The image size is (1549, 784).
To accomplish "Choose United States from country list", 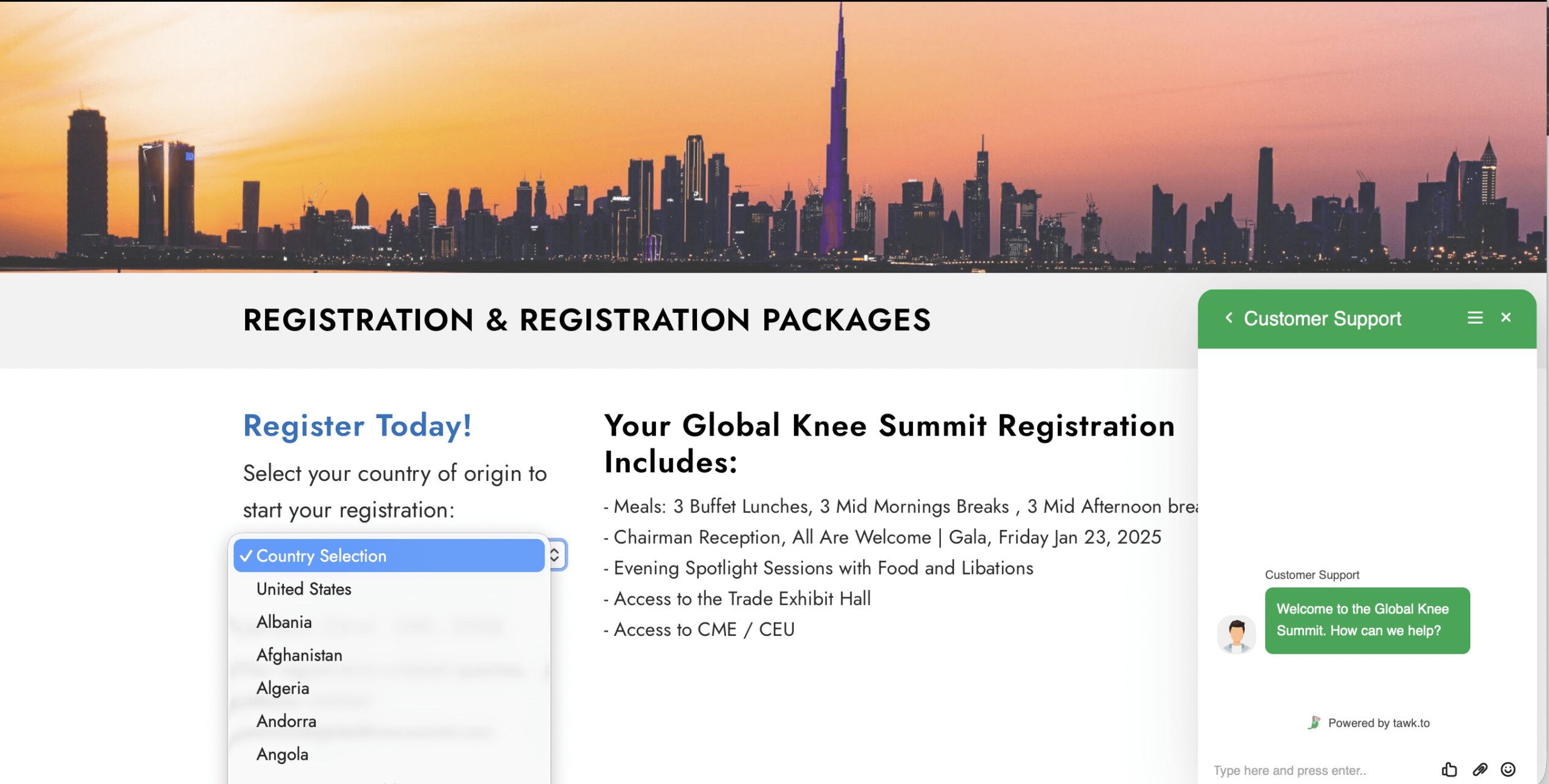I will click(x=304, y=589).
